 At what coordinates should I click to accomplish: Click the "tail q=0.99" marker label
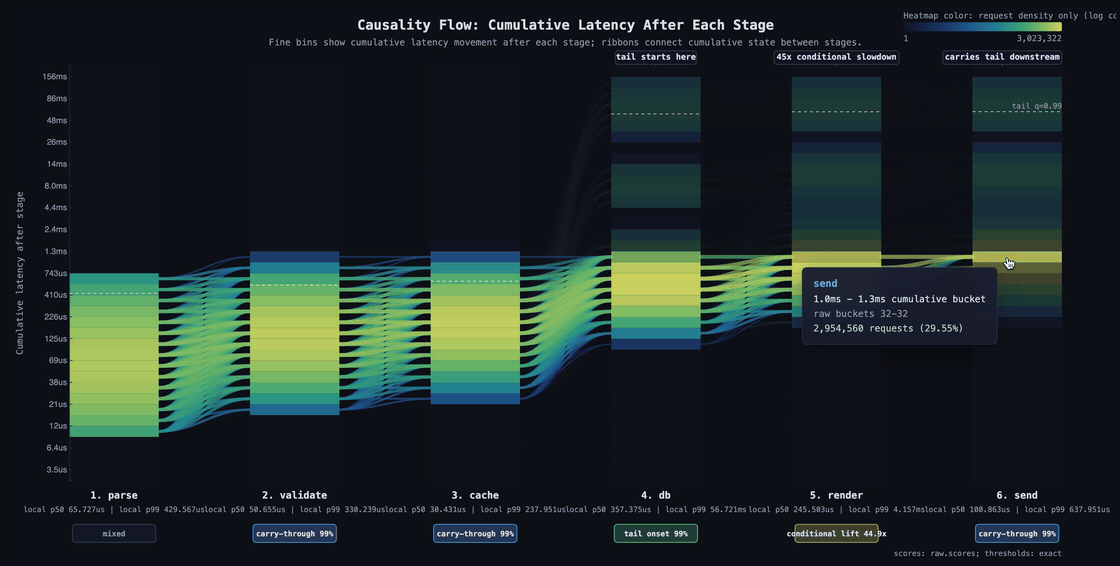coord(1036,106)
